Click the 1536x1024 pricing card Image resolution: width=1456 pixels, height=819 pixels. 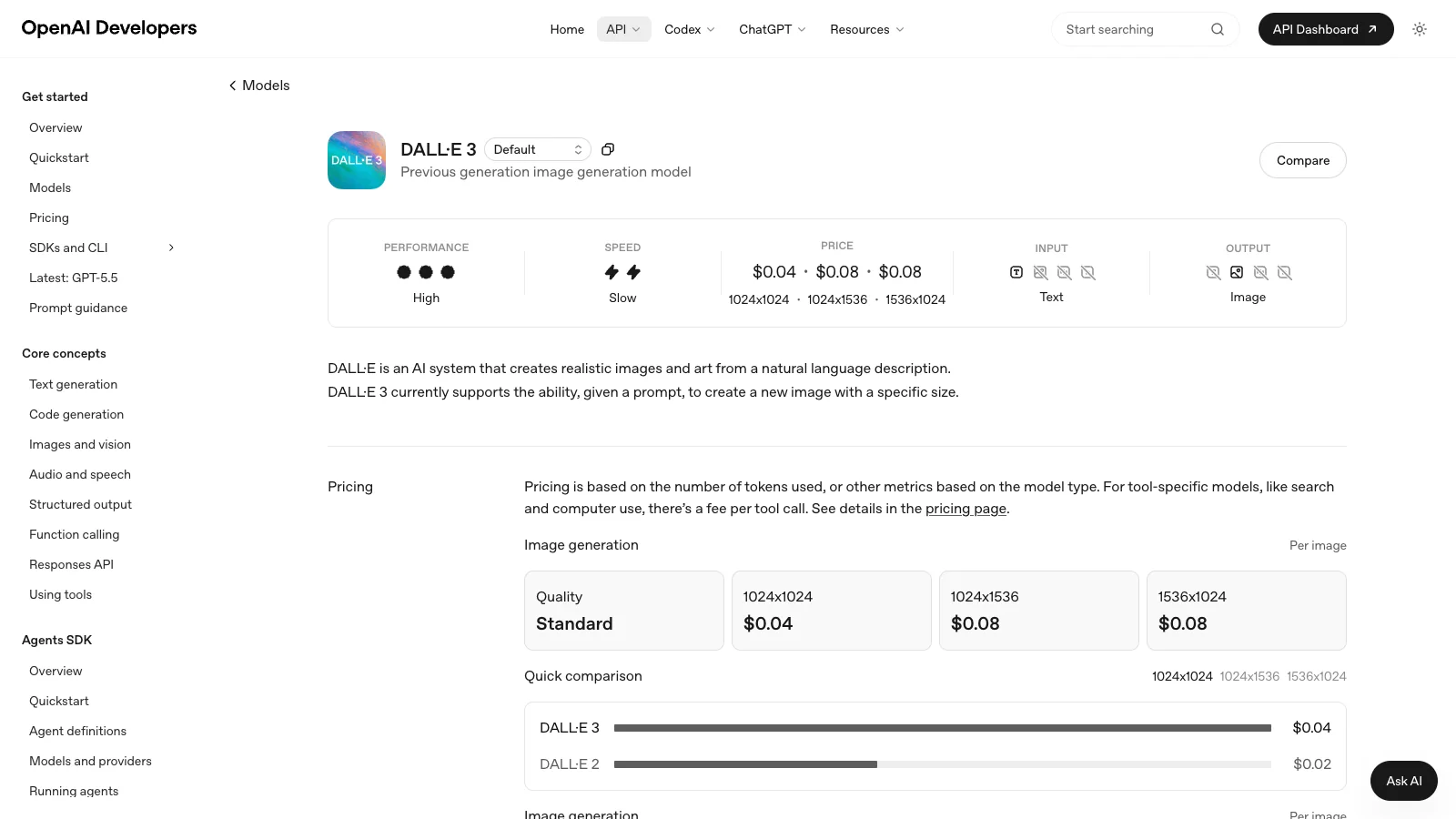(x=1247, y=611)
